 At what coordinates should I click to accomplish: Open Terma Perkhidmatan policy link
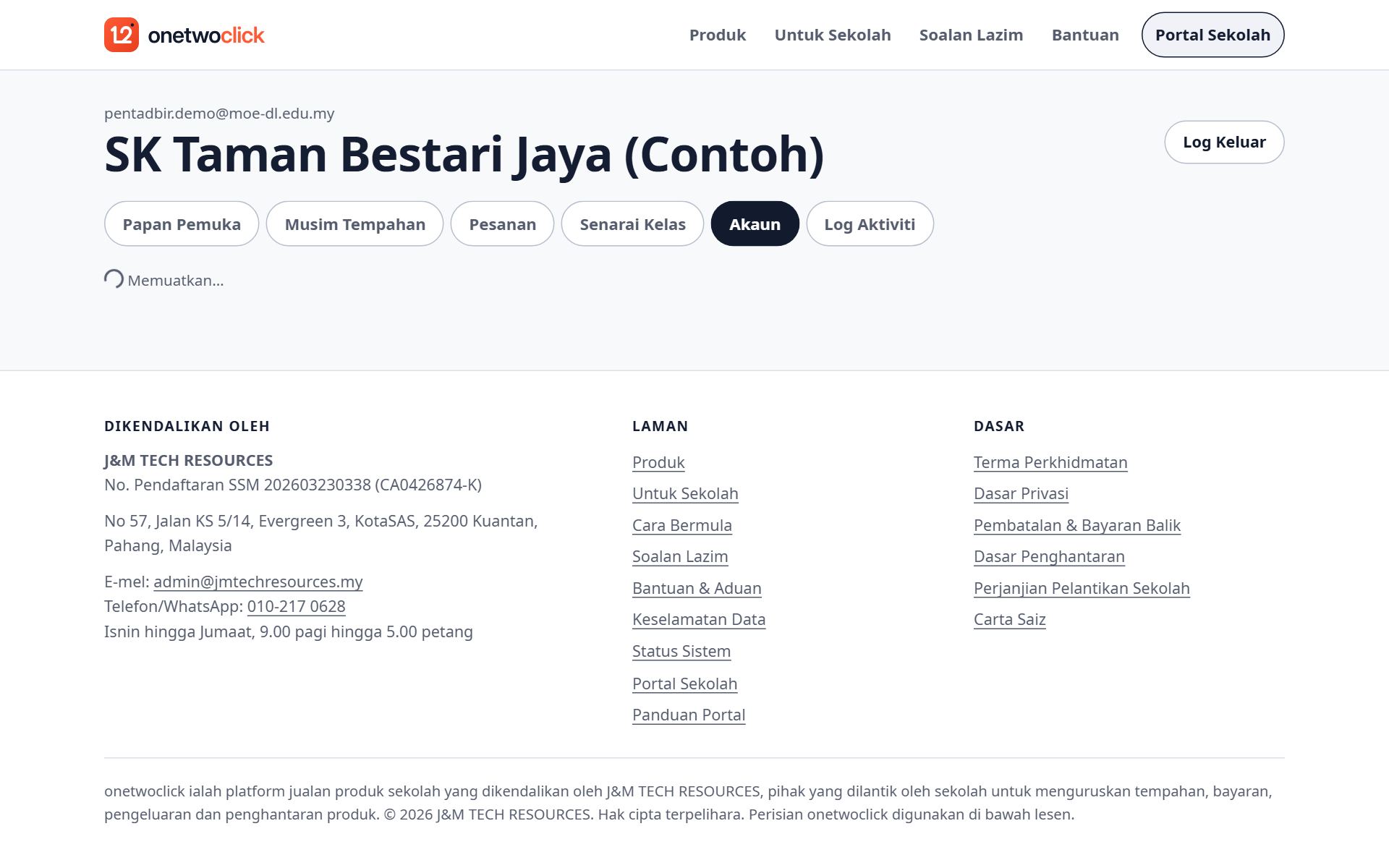tap(1050, 462)
